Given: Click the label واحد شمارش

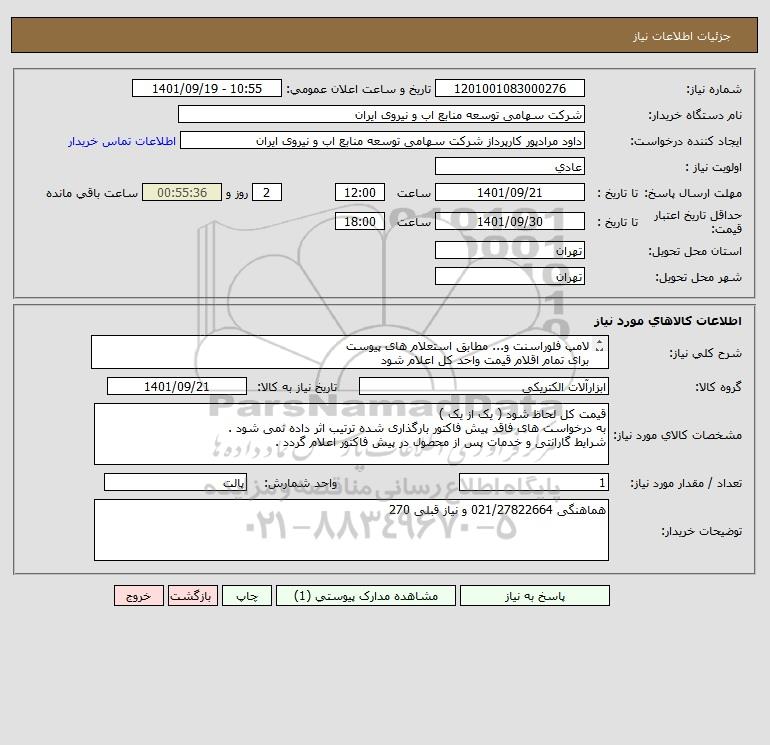Looking at the screenshot, I should [x=301, y=483].
